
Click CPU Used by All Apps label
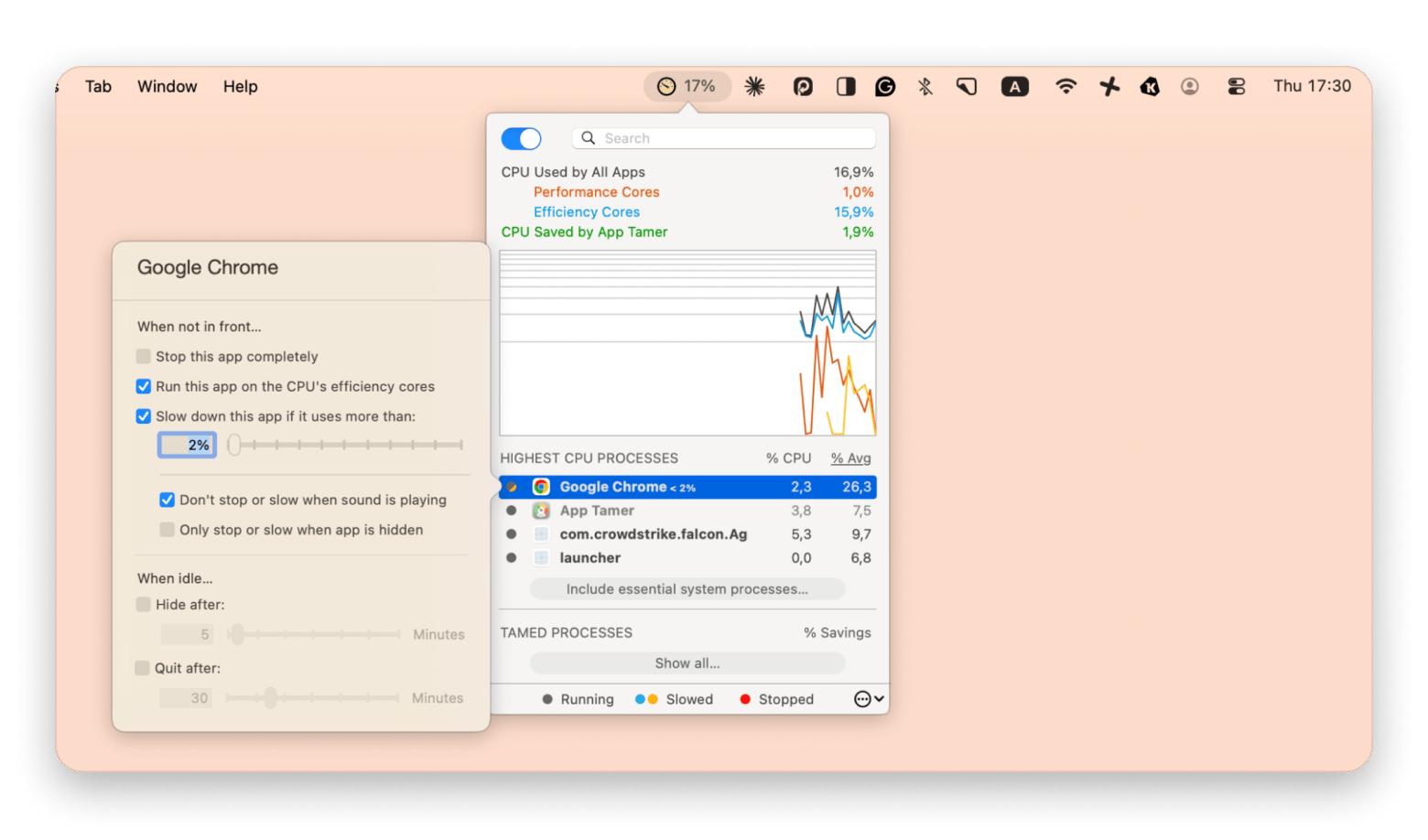click(573, 172)
